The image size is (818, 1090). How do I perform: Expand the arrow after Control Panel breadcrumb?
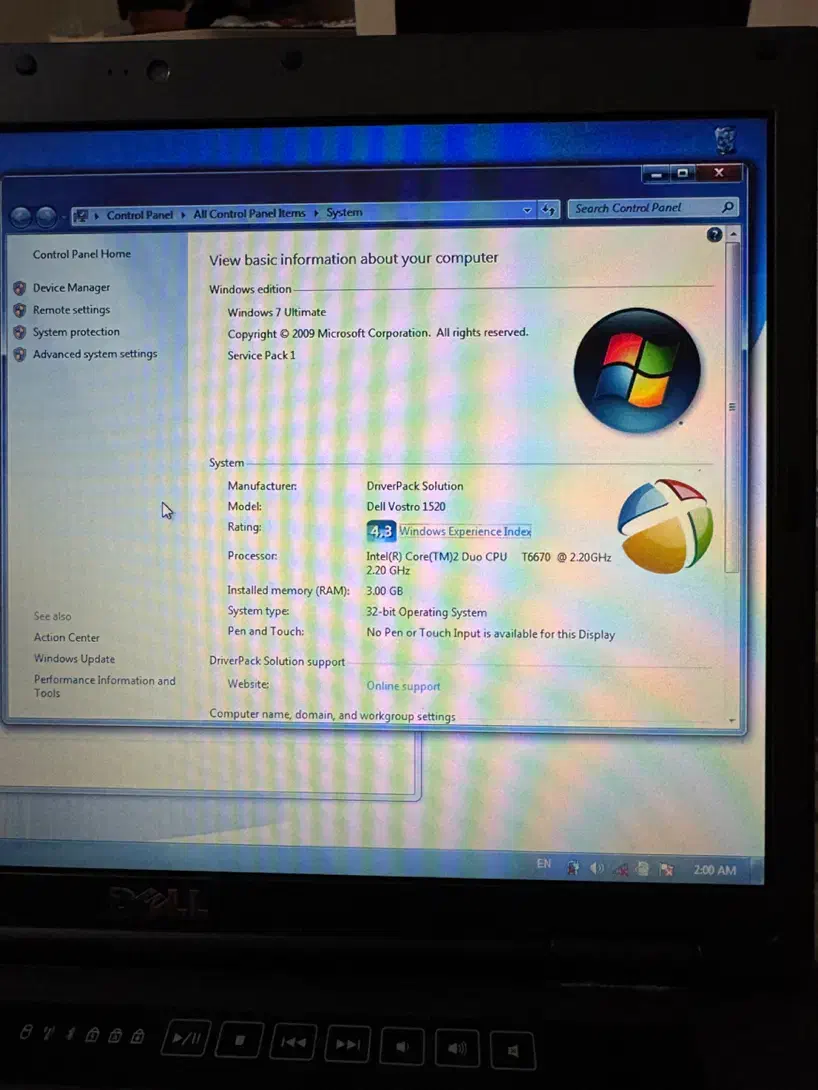pos(183,215)
